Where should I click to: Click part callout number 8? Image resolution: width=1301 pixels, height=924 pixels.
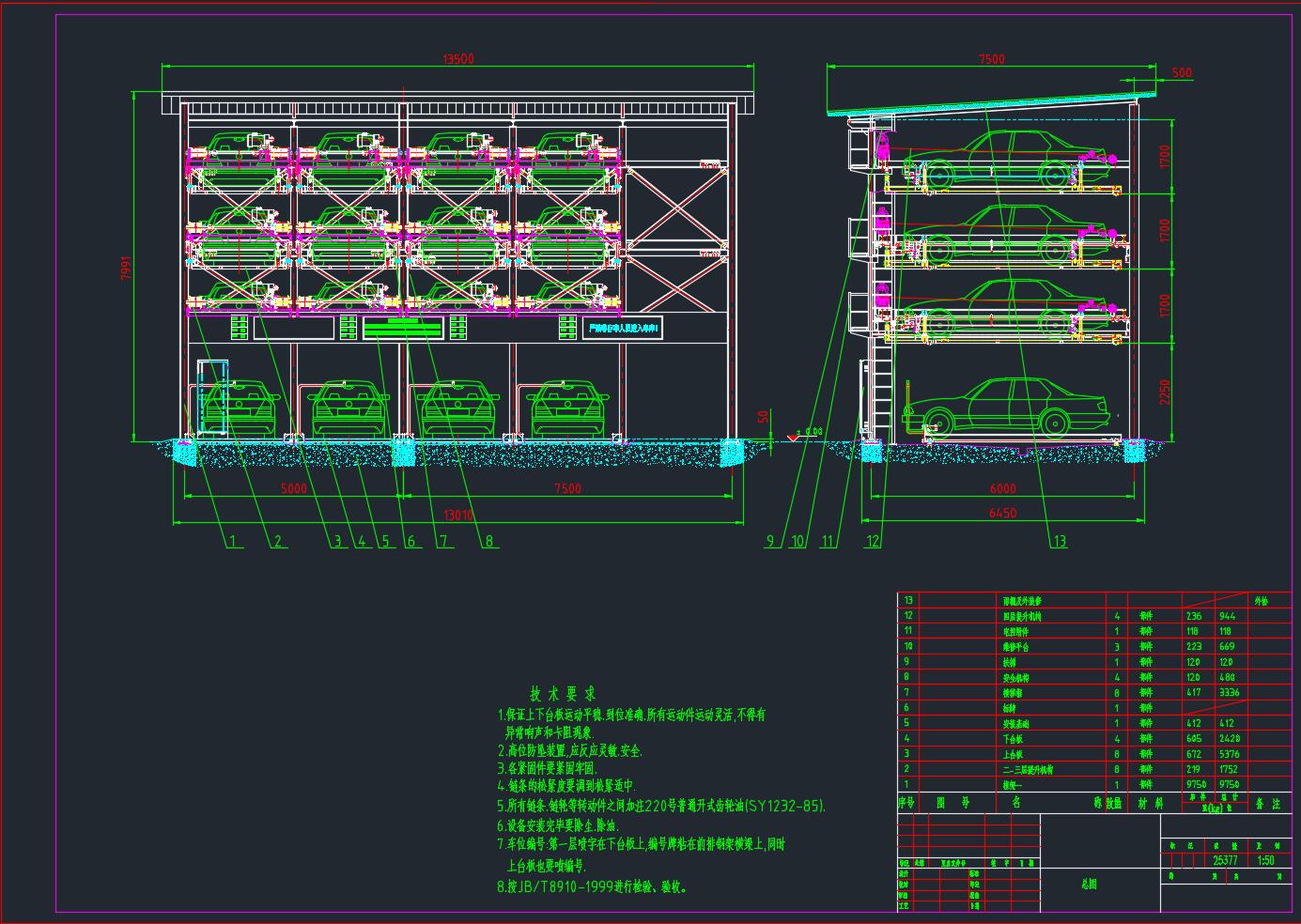[488, 541]
